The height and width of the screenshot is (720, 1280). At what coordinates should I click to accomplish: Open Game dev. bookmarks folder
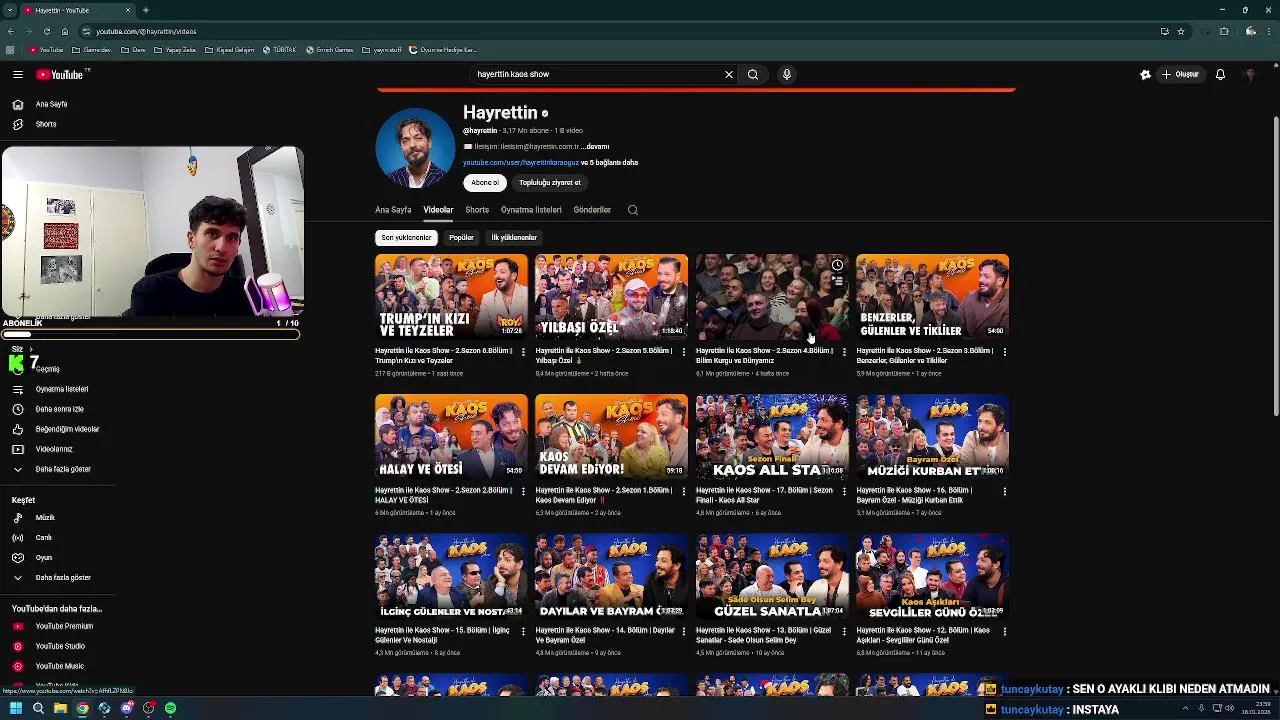93,50
